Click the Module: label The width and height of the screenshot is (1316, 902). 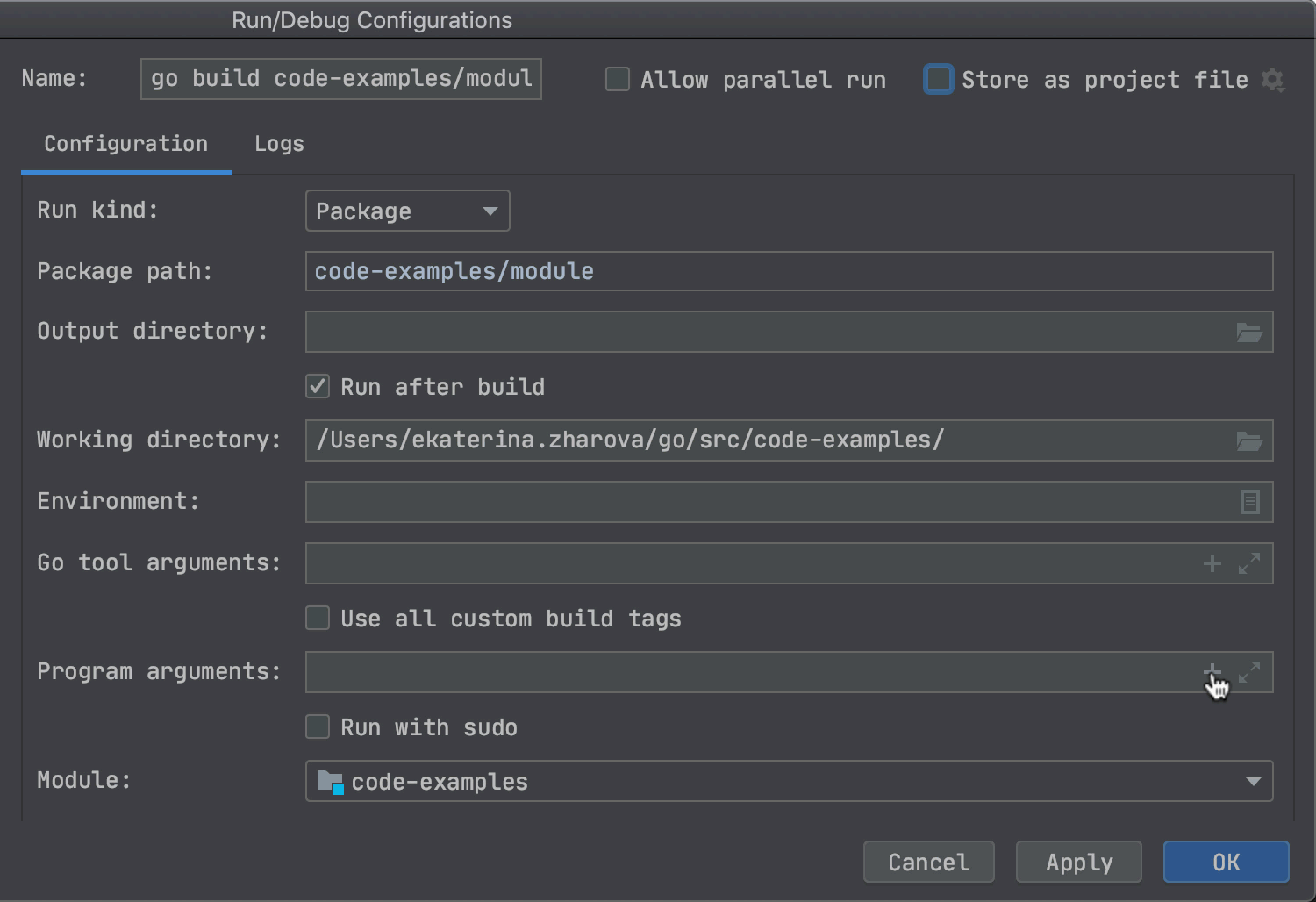coord(83,780)
